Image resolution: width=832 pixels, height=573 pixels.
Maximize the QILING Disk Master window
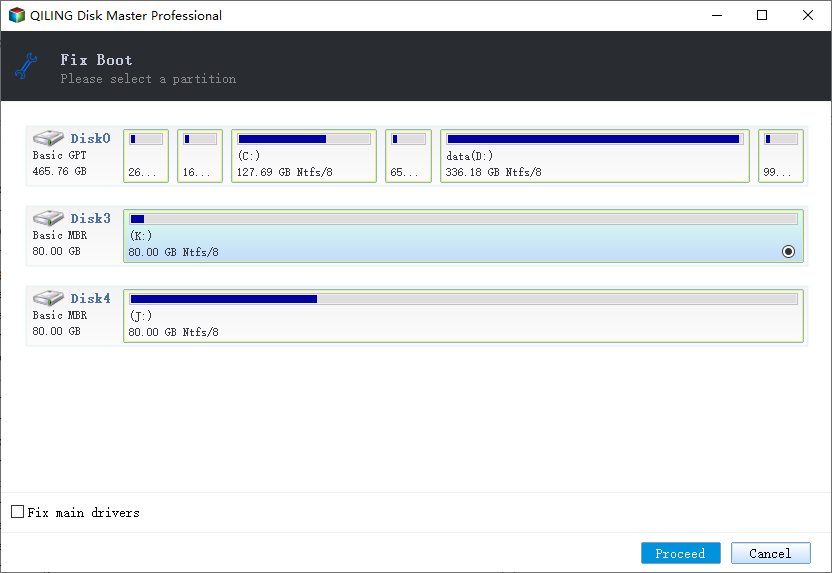pyautogui.click(x=762, y=15)
